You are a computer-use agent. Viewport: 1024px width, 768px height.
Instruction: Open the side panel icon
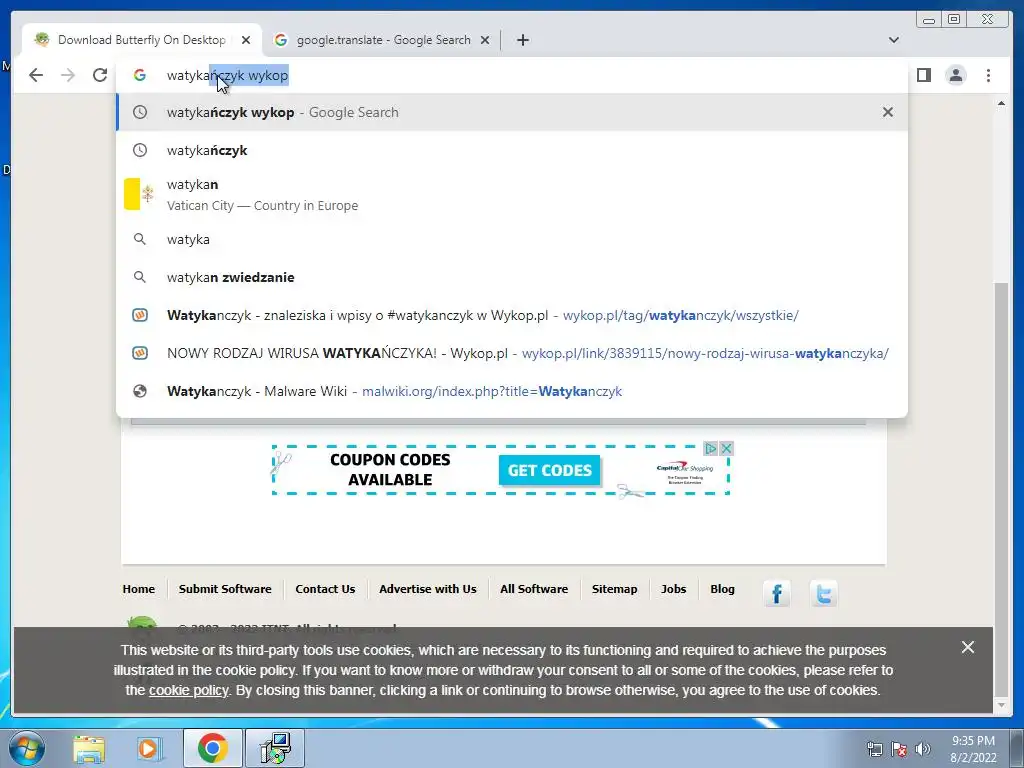point(923,75)
